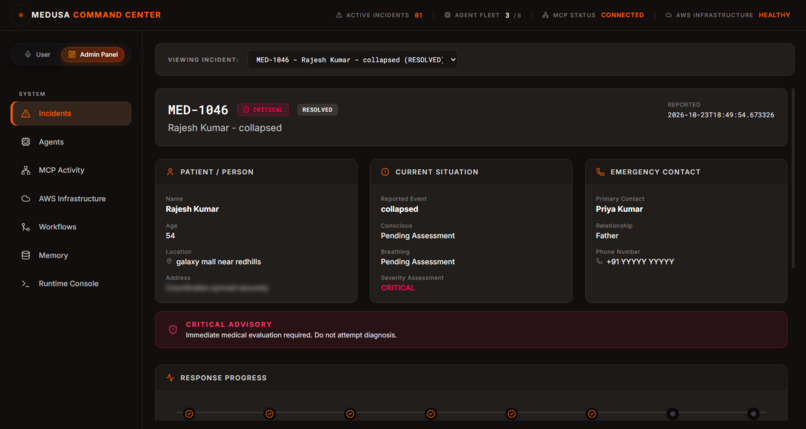Viewport: 806px width, 429px height.
Task: Click the Critical Advisory shield icon
Action: pyautogui.click(x=173, y=330)
